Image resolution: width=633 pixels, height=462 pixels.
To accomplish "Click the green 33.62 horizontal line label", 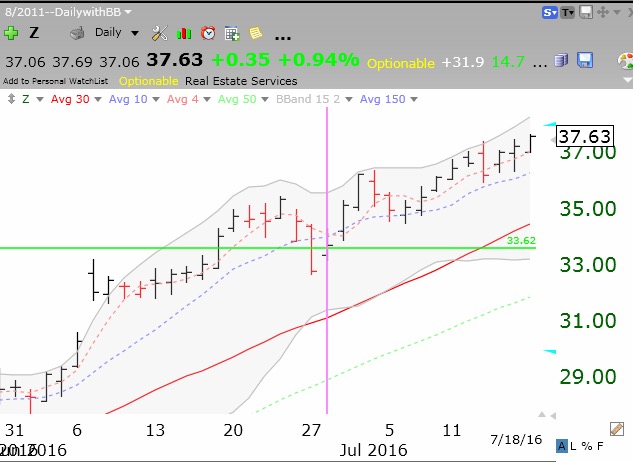I will (x=521, y=241).
